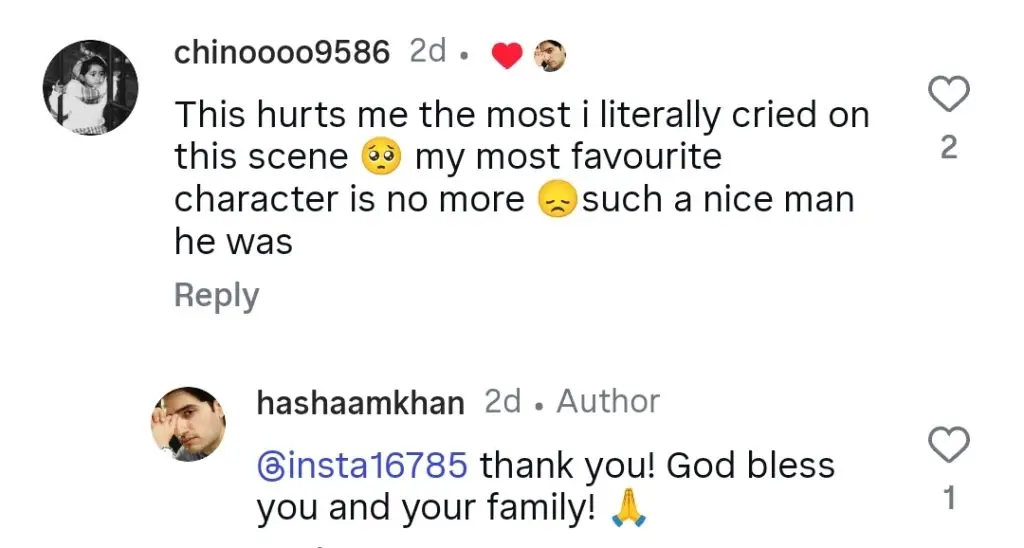
Task: View the 1 like on hashaamkhan's reply
Action: (949, 498)
